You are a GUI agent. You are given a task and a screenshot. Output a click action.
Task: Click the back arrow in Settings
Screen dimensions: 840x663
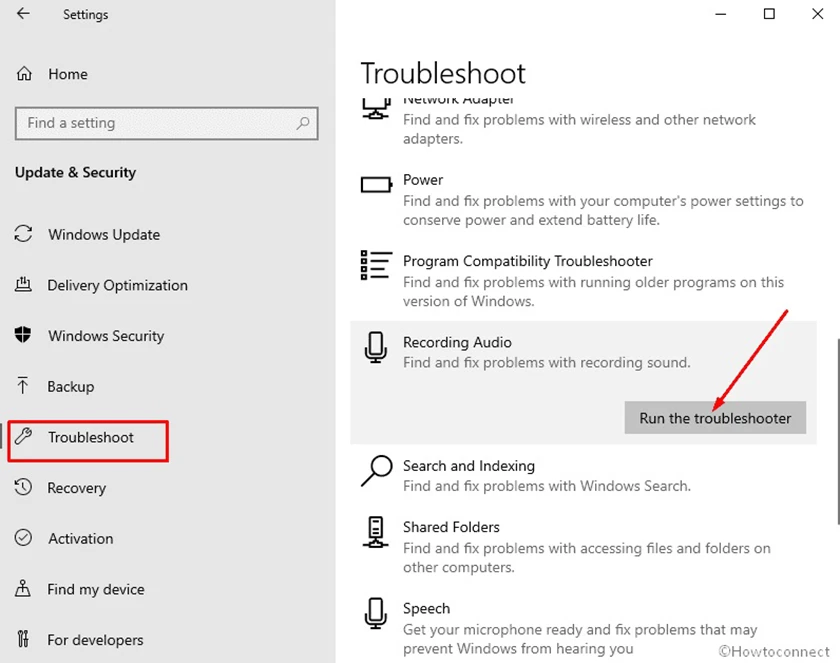point(23,13)
